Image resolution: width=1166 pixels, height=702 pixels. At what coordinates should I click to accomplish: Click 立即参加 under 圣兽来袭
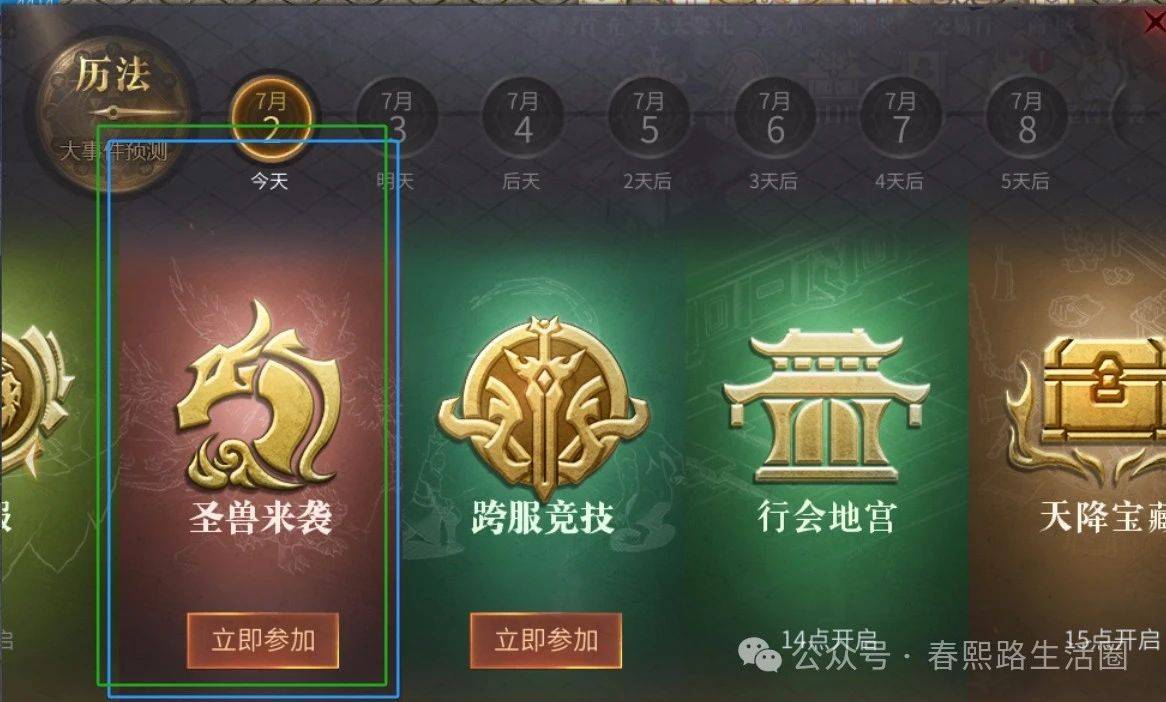[x=263, y=640]
